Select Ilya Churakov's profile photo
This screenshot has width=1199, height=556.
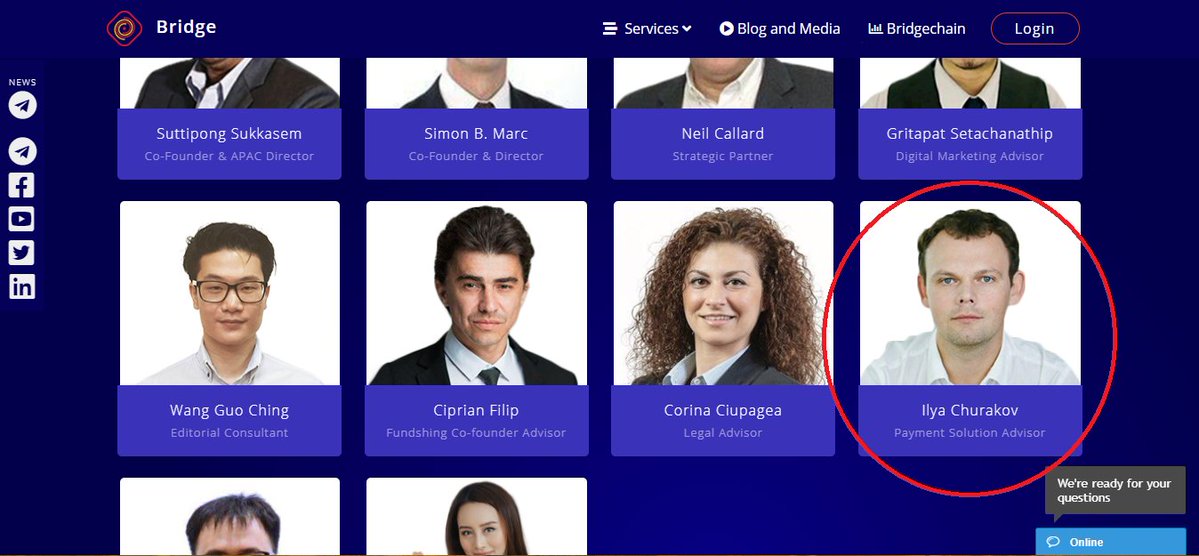point(970,293)
